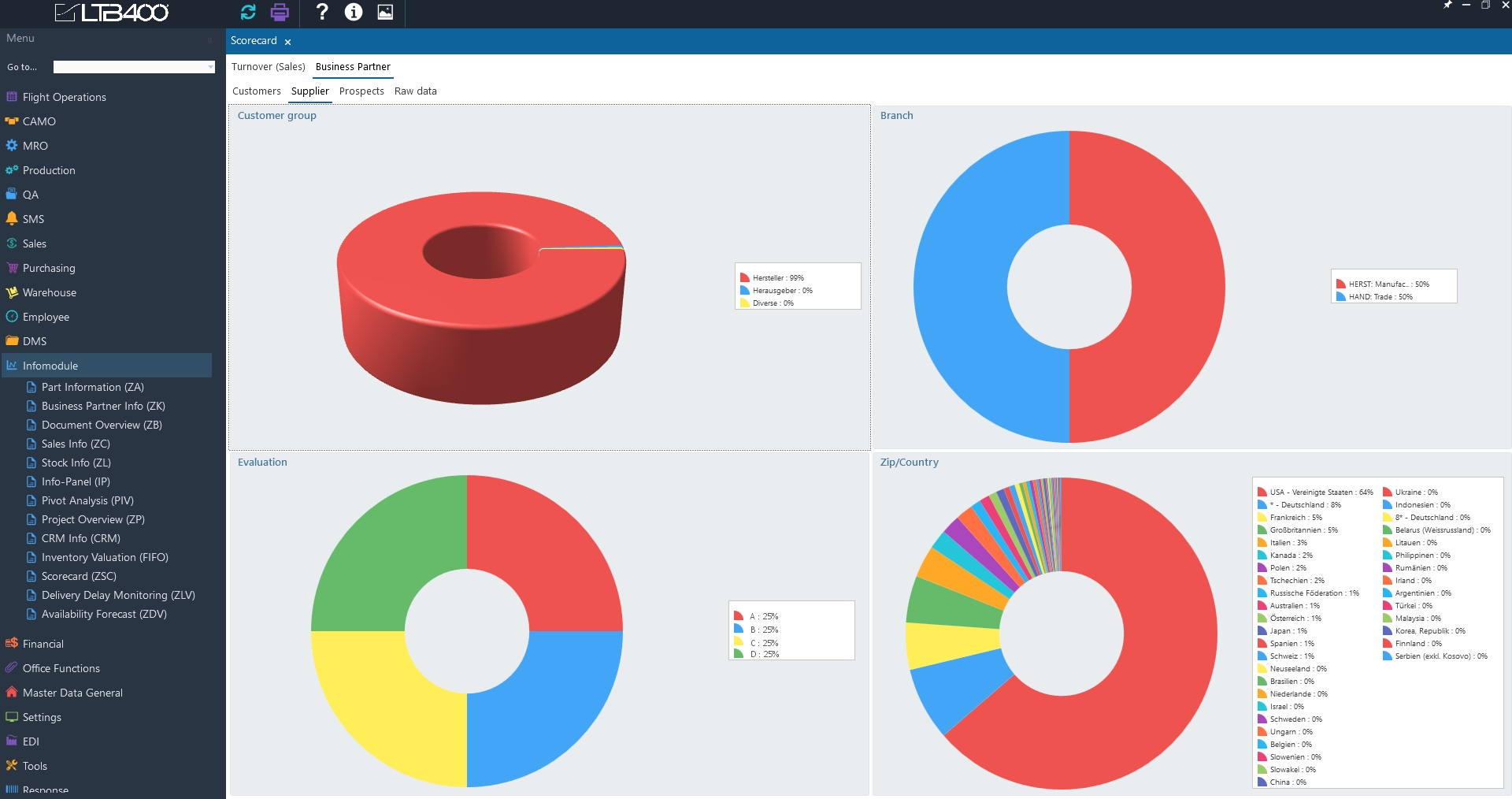Click the refresh icon in top toolbar

[x=248, y=12]
